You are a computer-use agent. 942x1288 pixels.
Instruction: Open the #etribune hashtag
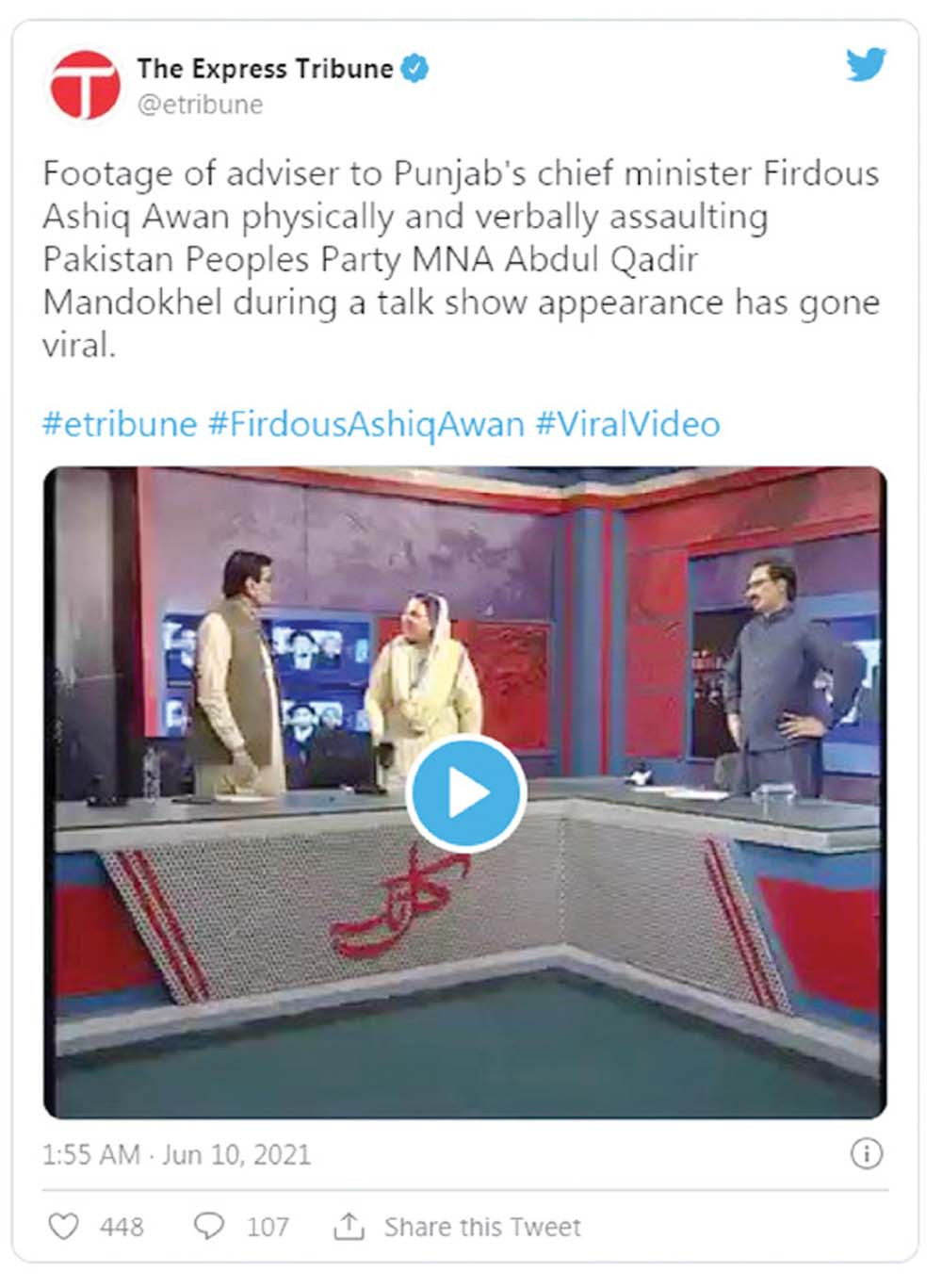(120, 424)
